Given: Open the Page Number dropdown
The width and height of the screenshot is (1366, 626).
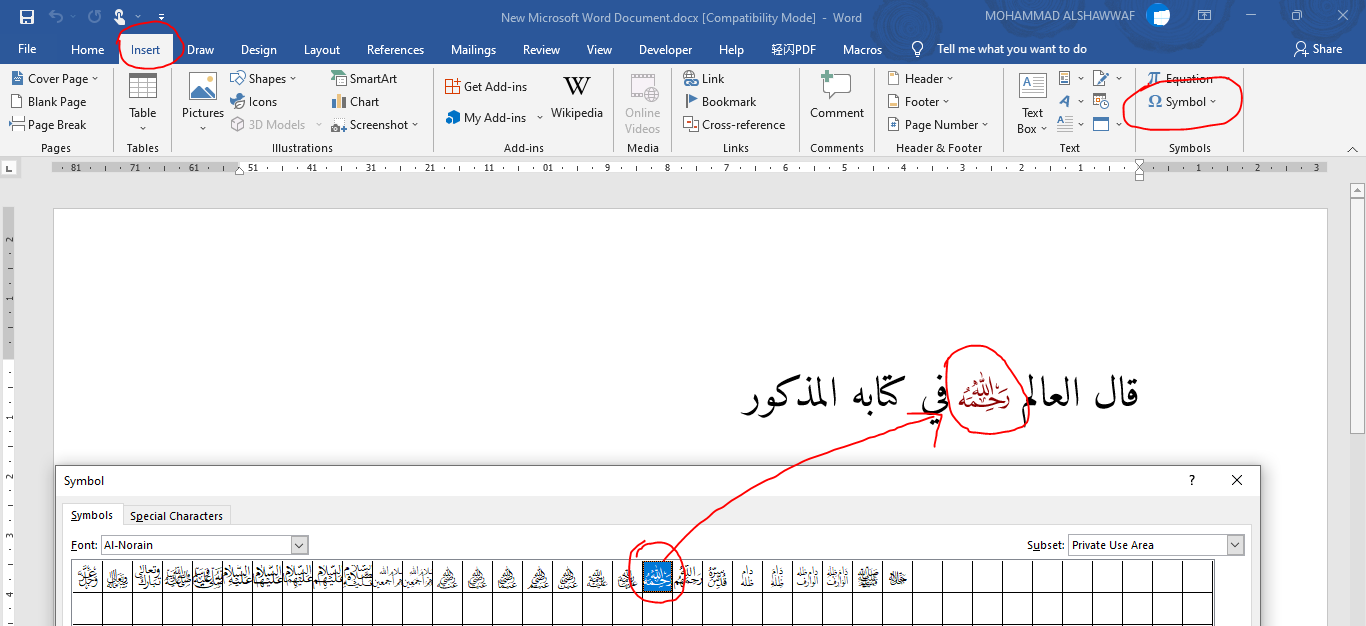Looking at the screenshot, I should (938, 125).
